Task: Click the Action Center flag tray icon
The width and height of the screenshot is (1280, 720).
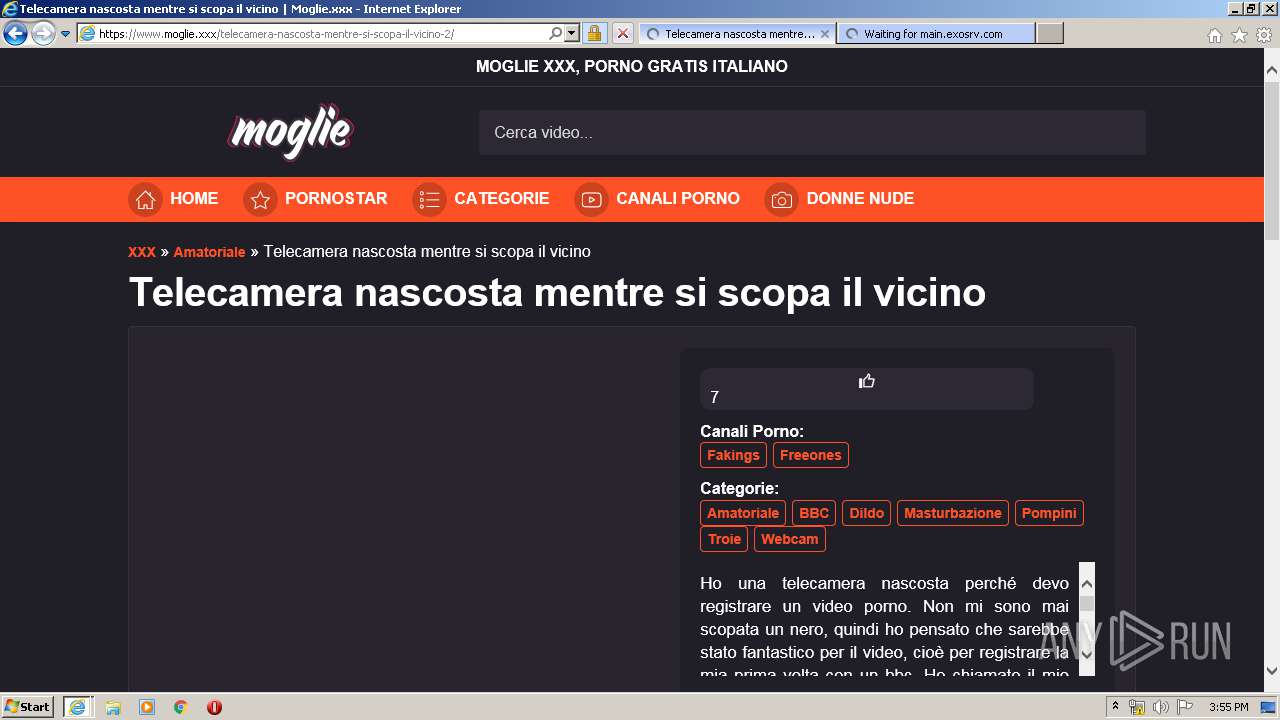Action: click(1184, 707)
